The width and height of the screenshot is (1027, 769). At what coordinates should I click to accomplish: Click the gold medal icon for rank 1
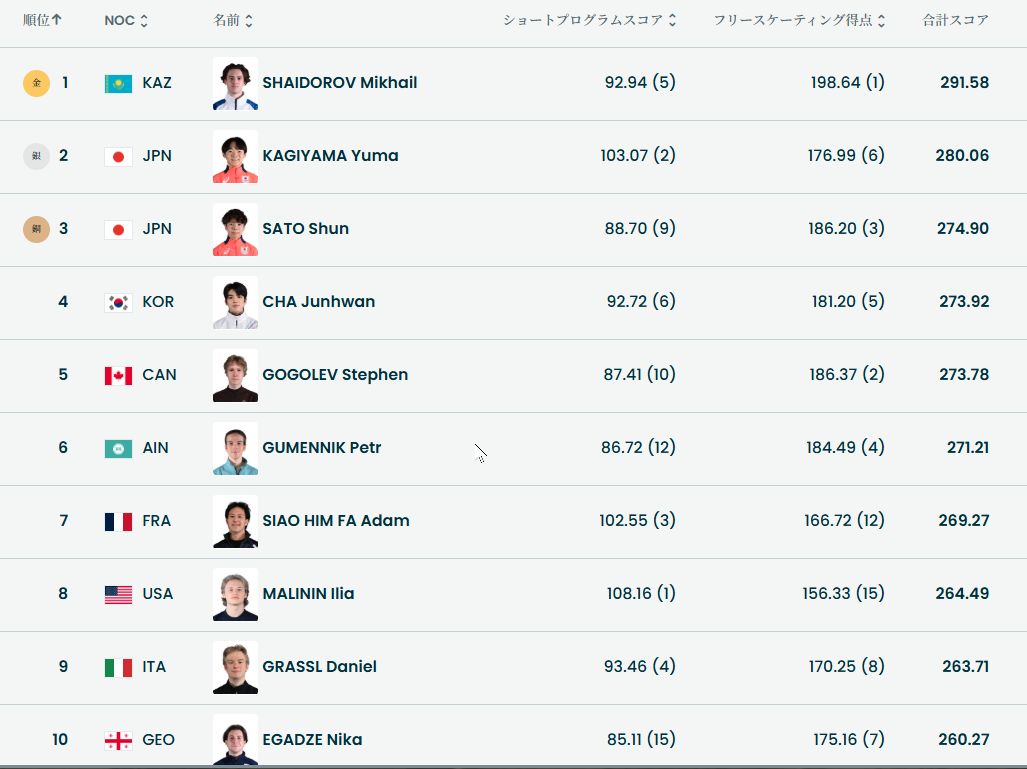pyautogui.click(x=36, y=83)
